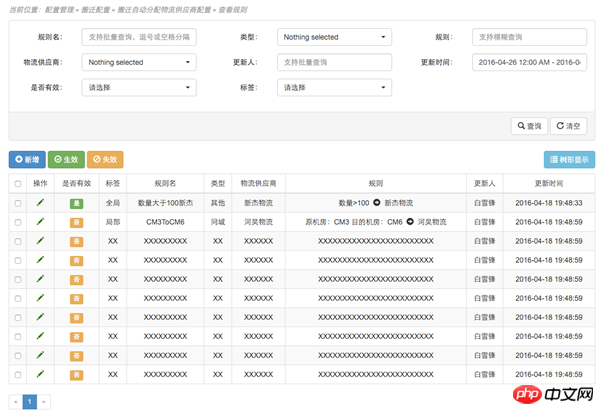Click the 清空 clear button
The height and width of the screenshot is (414, 604).
click(x=568, y=126)
